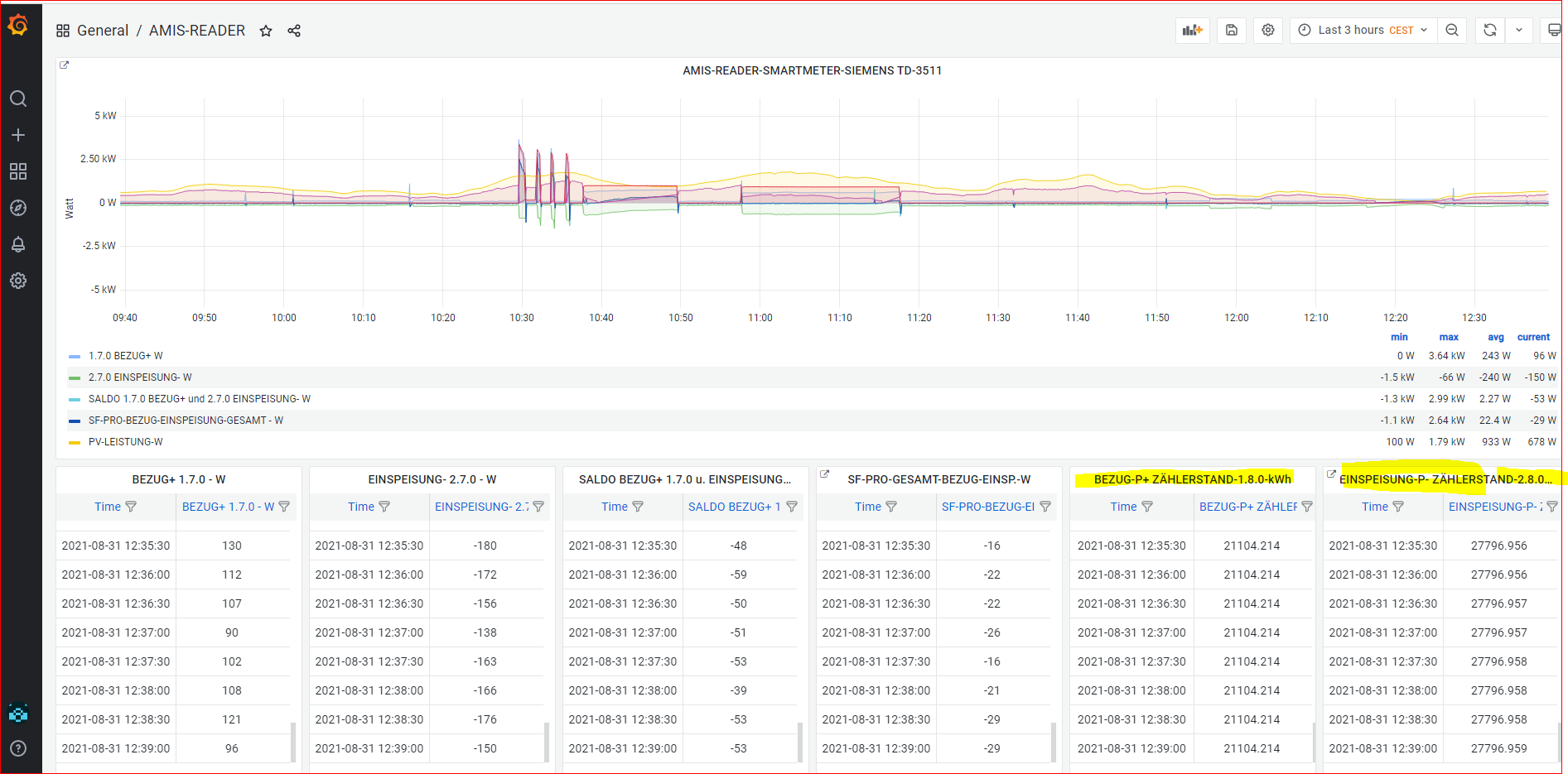Viewport: 1568px width, 774px height.
Task: Filter EINSPEISUNG- 2.7 value column
Action: click(538, 507)
